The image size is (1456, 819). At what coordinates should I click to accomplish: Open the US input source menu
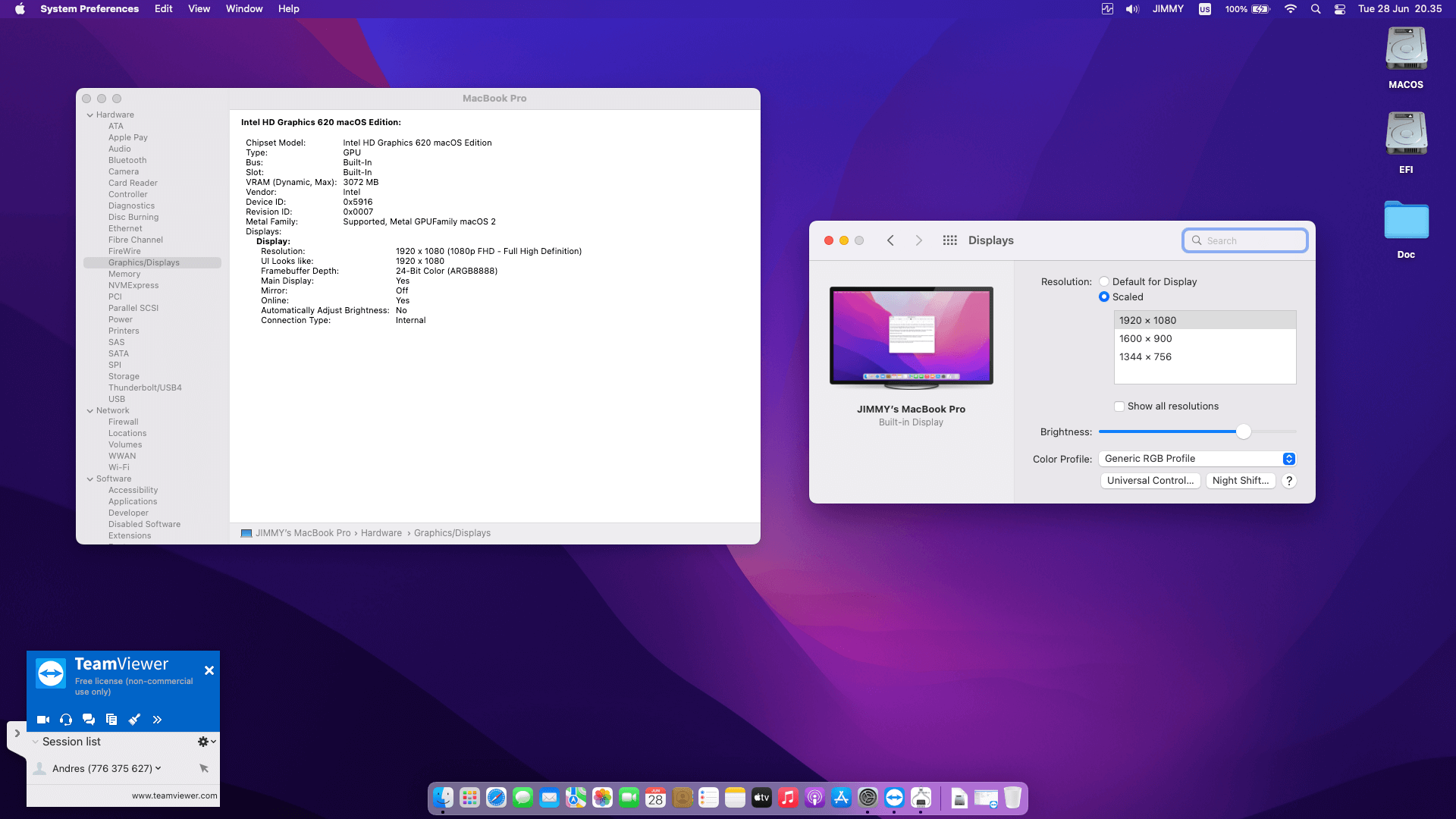click(1205, 9)
